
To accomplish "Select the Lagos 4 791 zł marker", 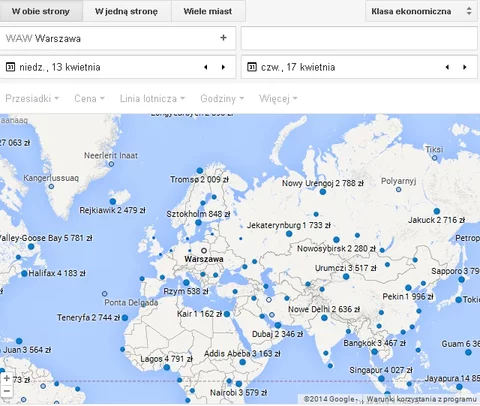I will [167, 367].
